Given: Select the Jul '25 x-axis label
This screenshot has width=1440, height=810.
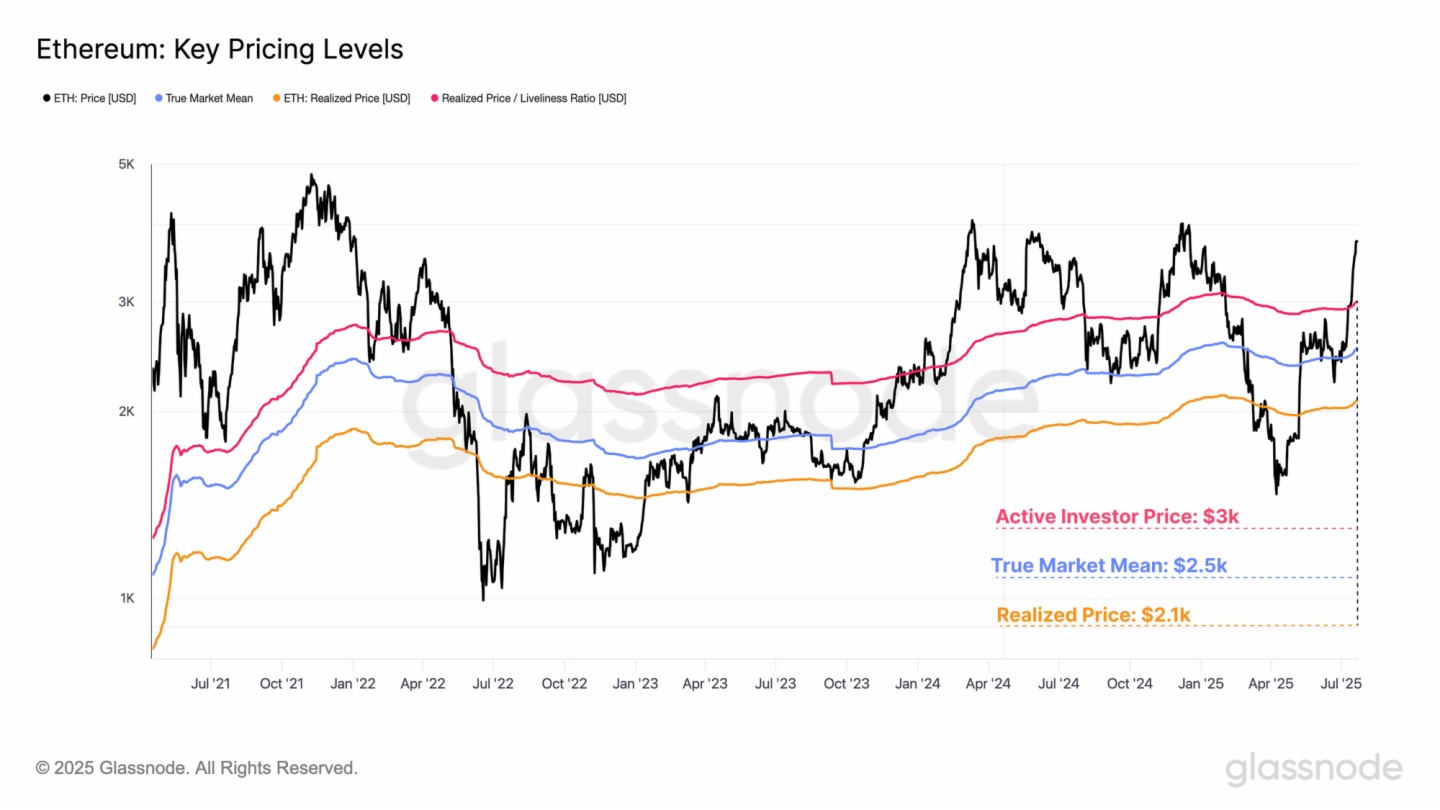Looking at the screenshot, I should tap(1341, 684).
